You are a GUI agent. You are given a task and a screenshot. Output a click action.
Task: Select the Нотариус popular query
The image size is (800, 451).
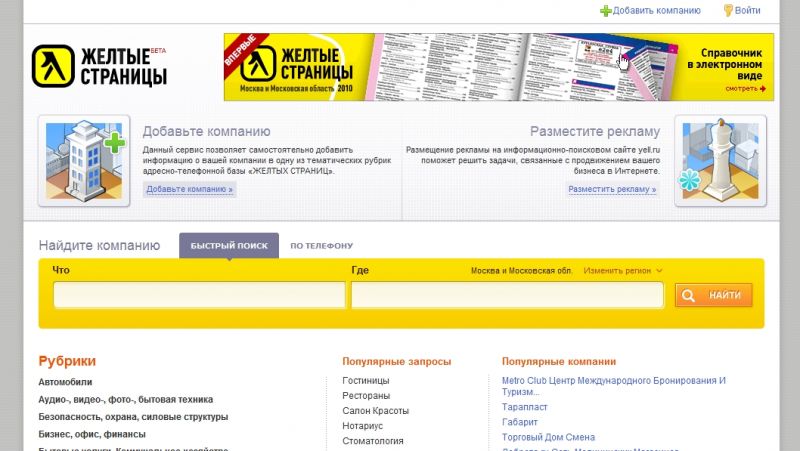tap(362, 426)
